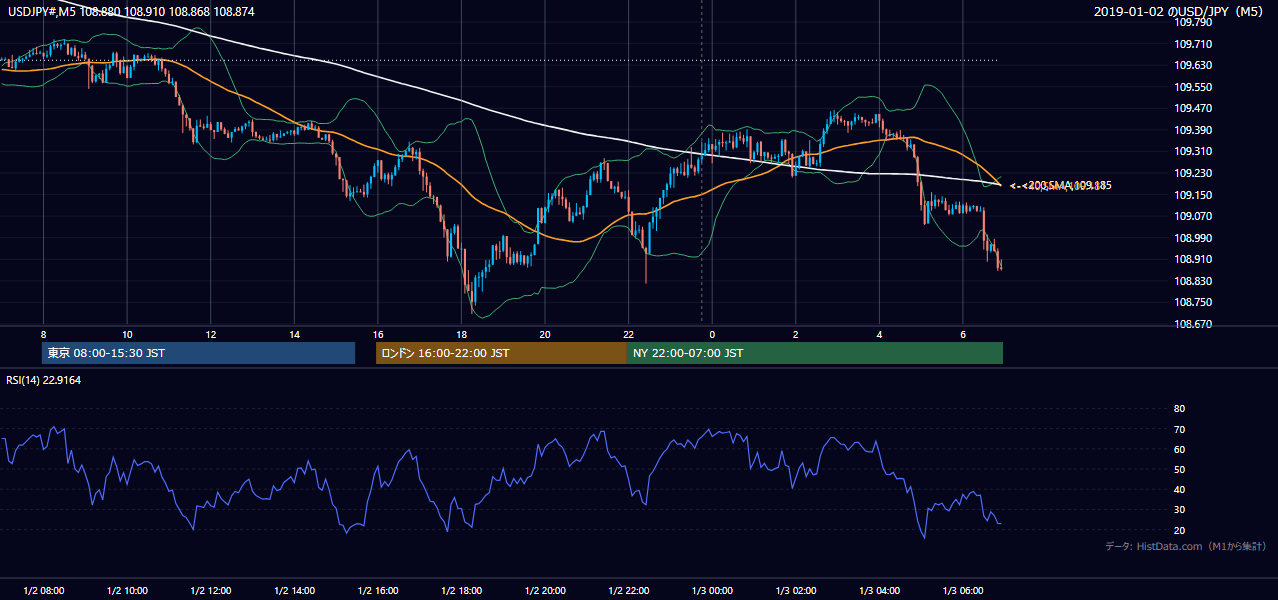Screen dimensions: 1278x600
Task: Click the bottom time label 1/2 22:00
Action: [x=629, y=590]
